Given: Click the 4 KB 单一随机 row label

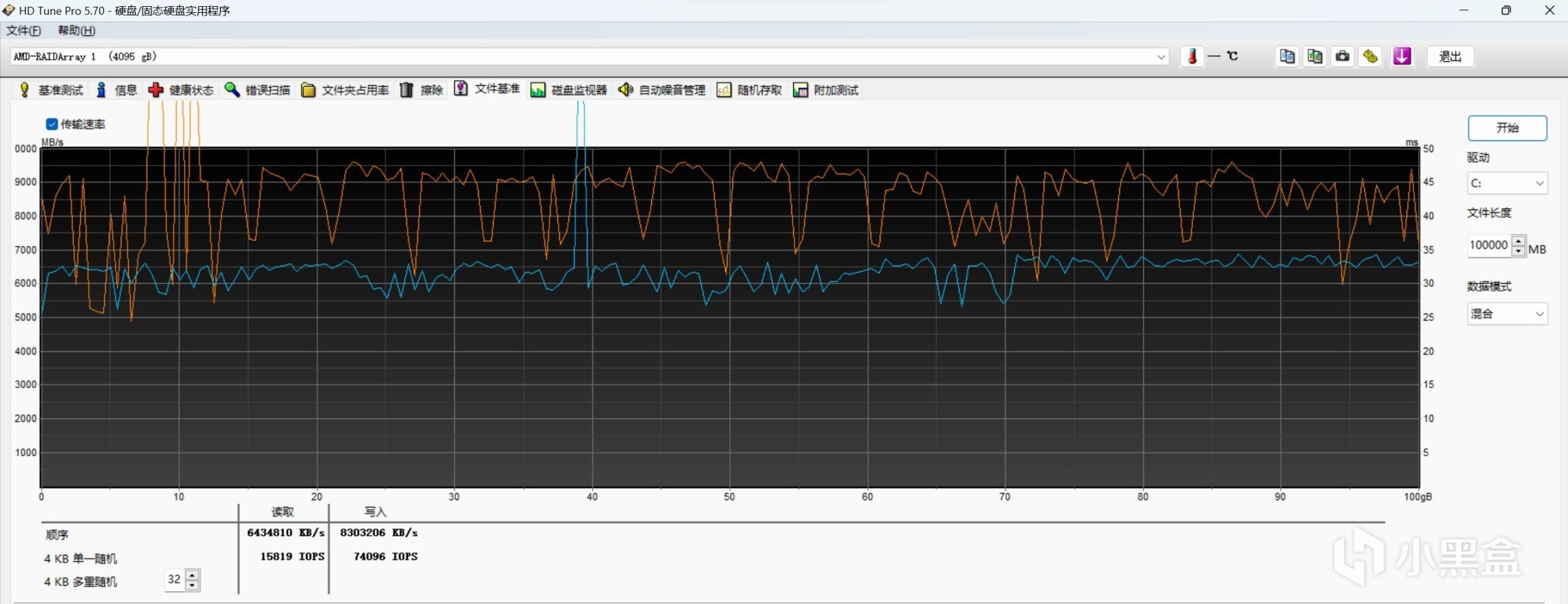Looking at the screenshot, I should (80, 559).
